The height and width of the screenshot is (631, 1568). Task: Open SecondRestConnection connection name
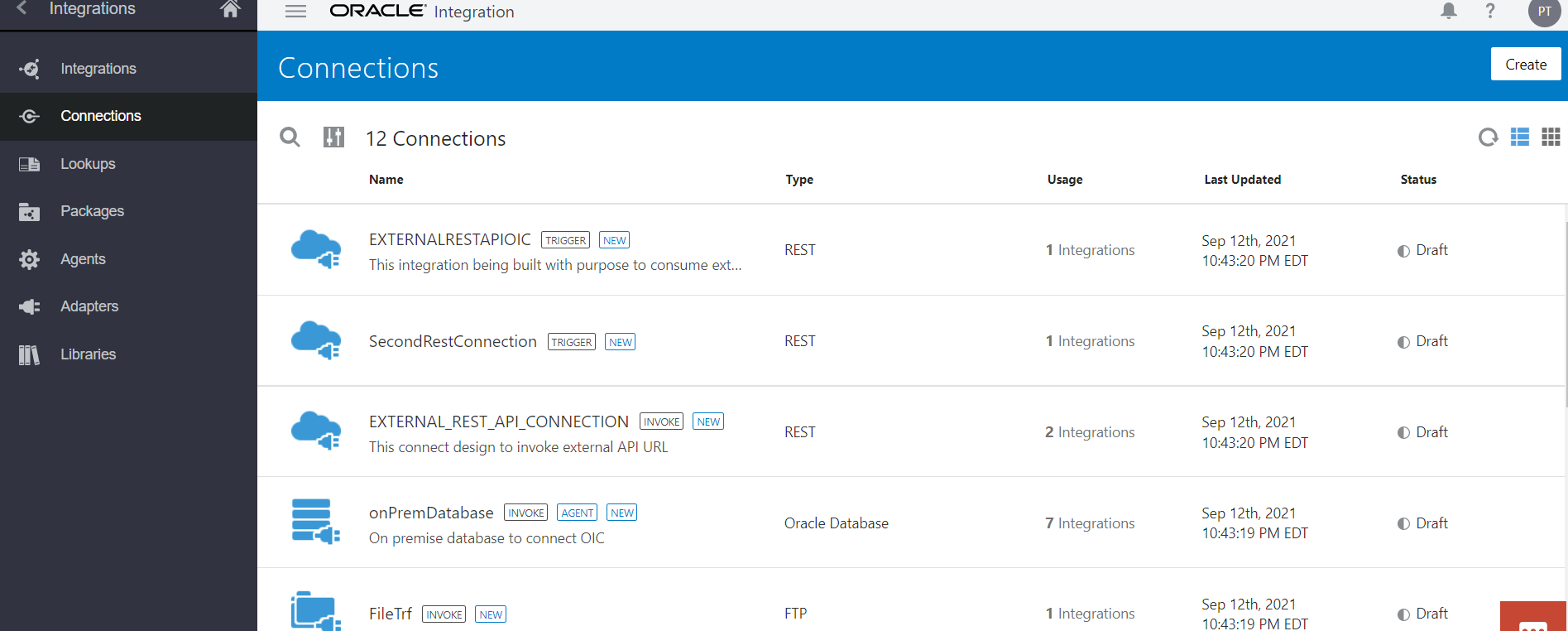point(453,341)
